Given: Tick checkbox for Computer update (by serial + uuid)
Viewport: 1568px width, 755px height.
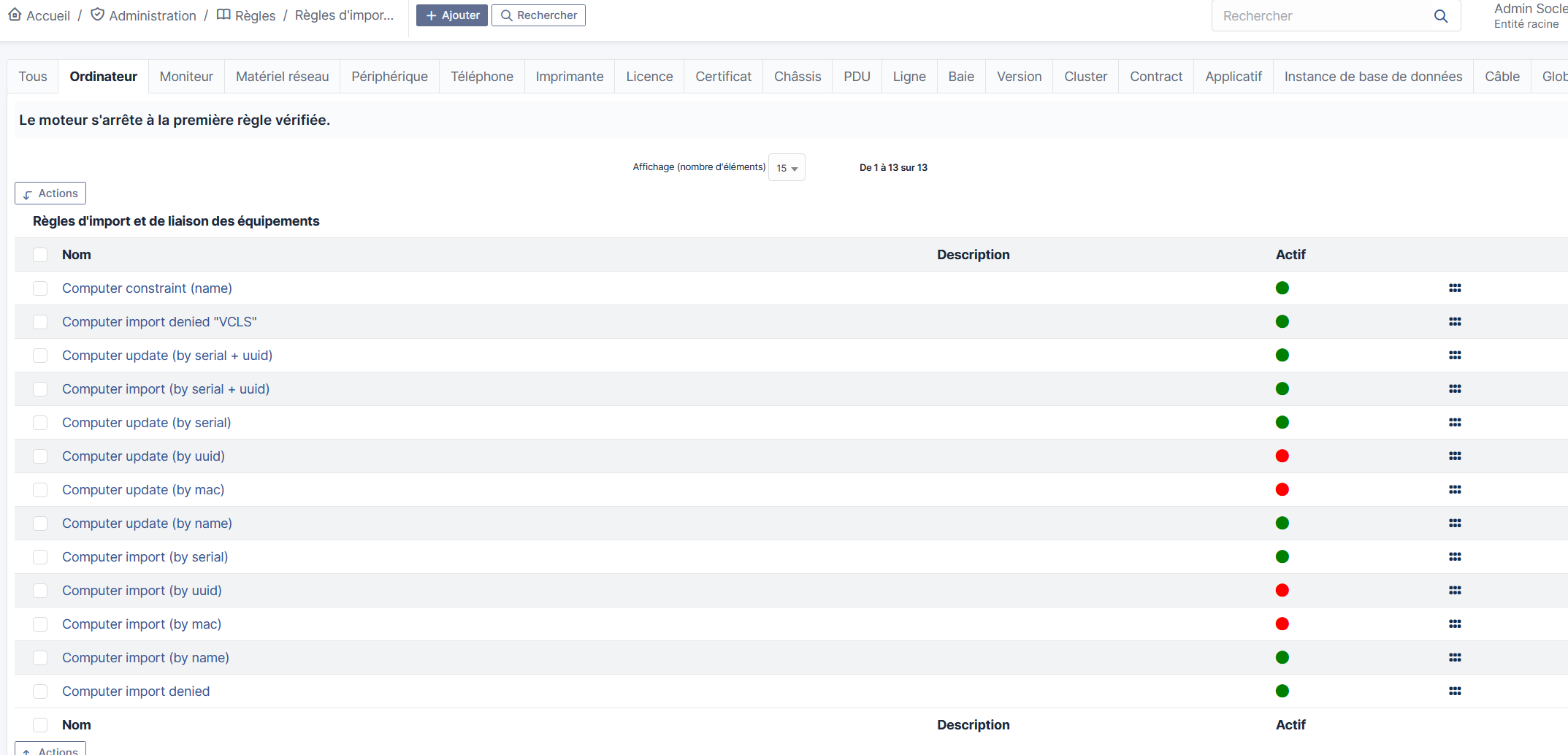Looking at the screenshot, I should 40,356.
